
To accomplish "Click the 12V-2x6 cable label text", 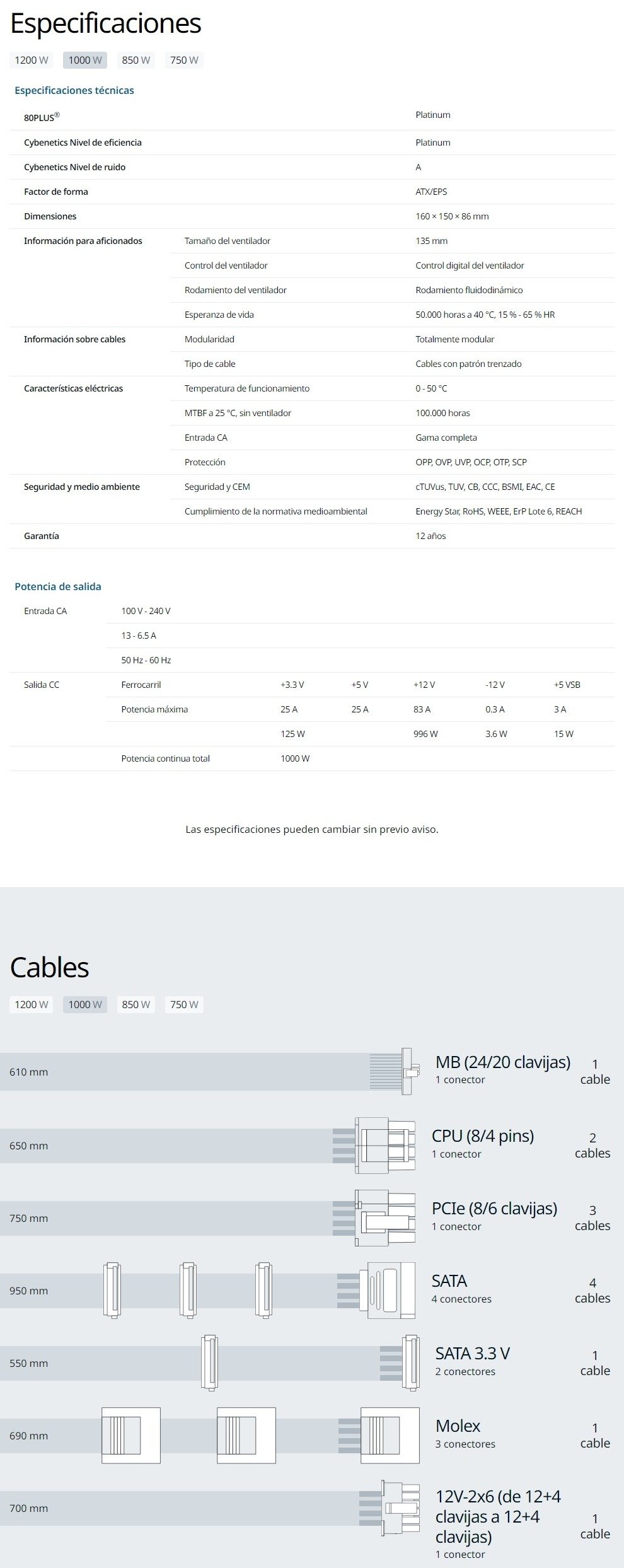I will click(498, 1516).
